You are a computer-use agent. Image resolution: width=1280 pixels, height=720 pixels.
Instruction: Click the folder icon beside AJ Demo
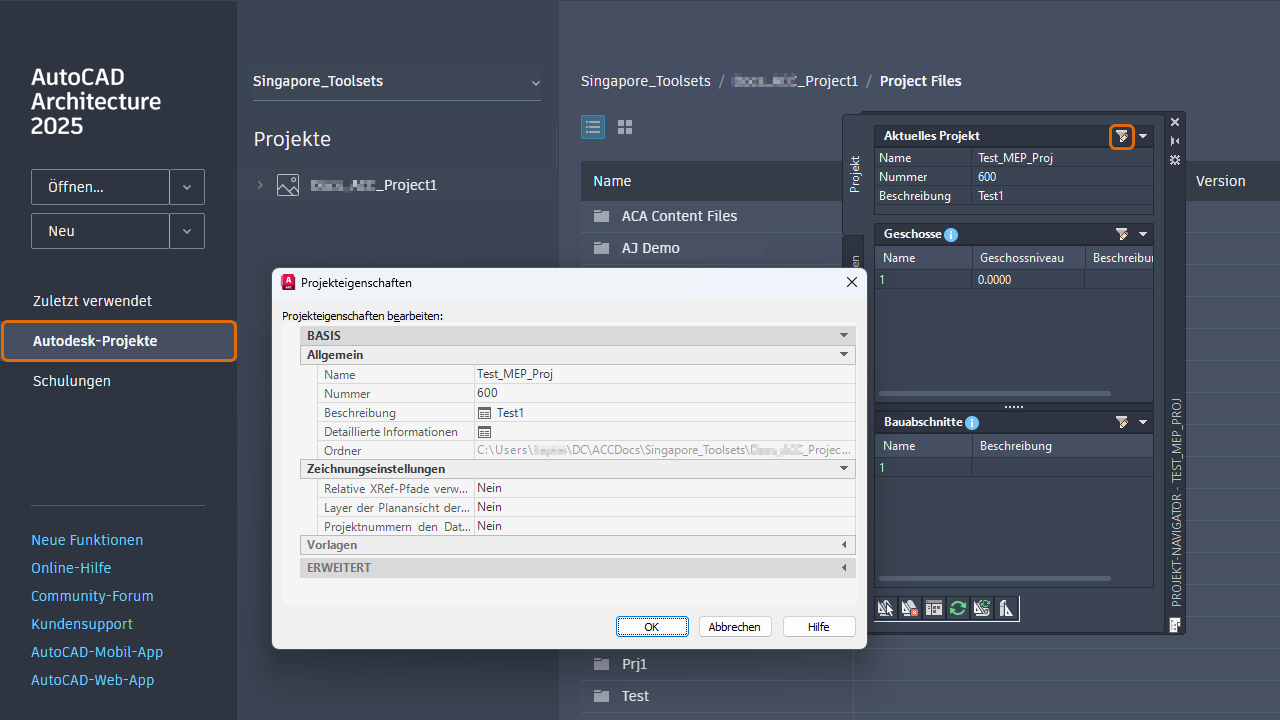click(601, 248)
